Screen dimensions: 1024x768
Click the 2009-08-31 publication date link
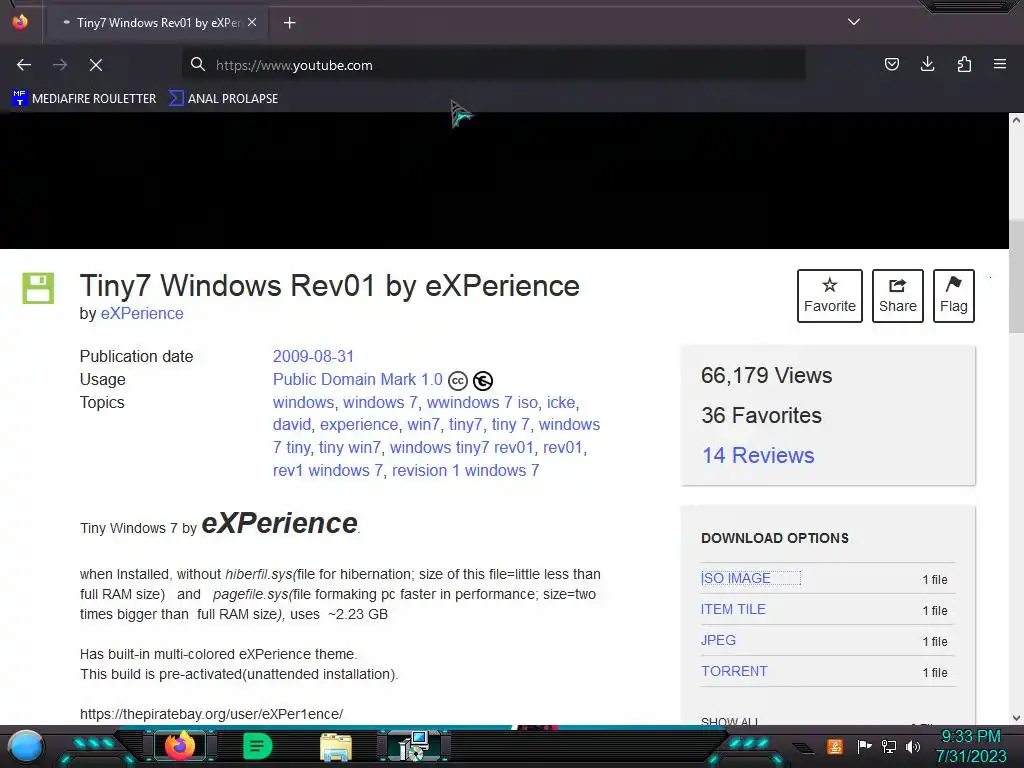click(x=313, y=357)
